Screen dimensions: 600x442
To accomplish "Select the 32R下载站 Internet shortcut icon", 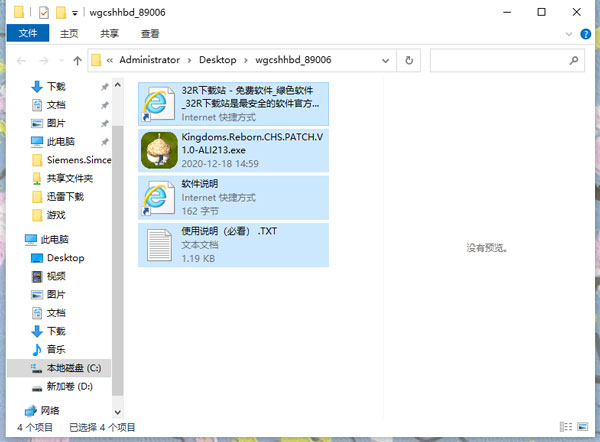I will tap(159, 103).
